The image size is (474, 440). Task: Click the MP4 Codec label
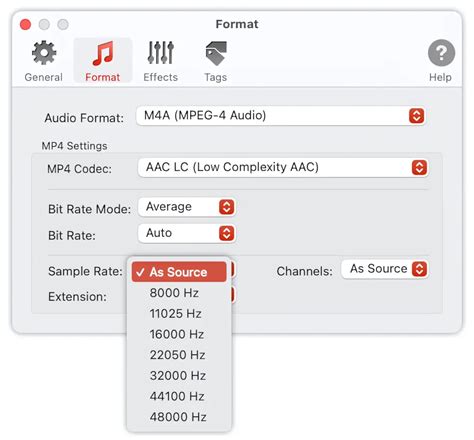(x=79, y=169)
